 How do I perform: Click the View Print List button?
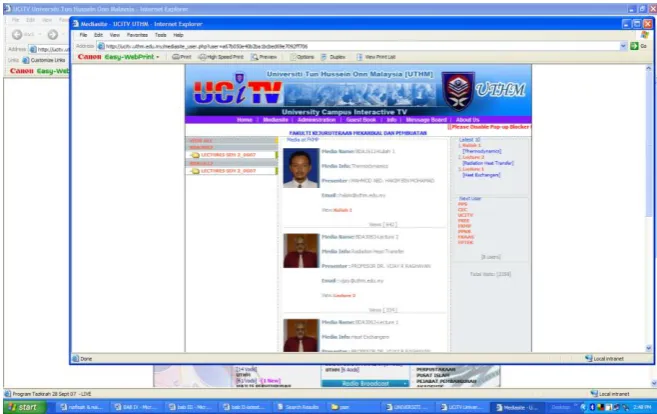[x=376, y=57]
